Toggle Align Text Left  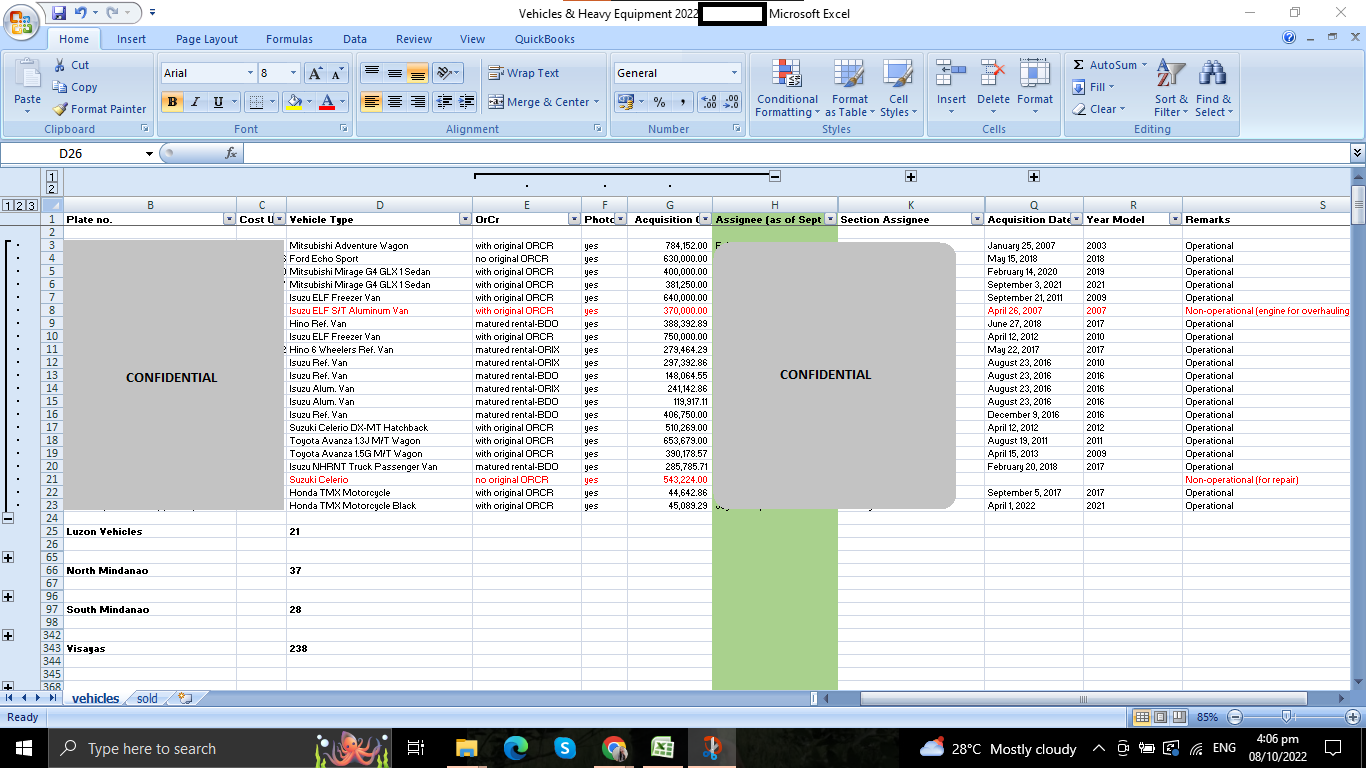click(371, 102)
